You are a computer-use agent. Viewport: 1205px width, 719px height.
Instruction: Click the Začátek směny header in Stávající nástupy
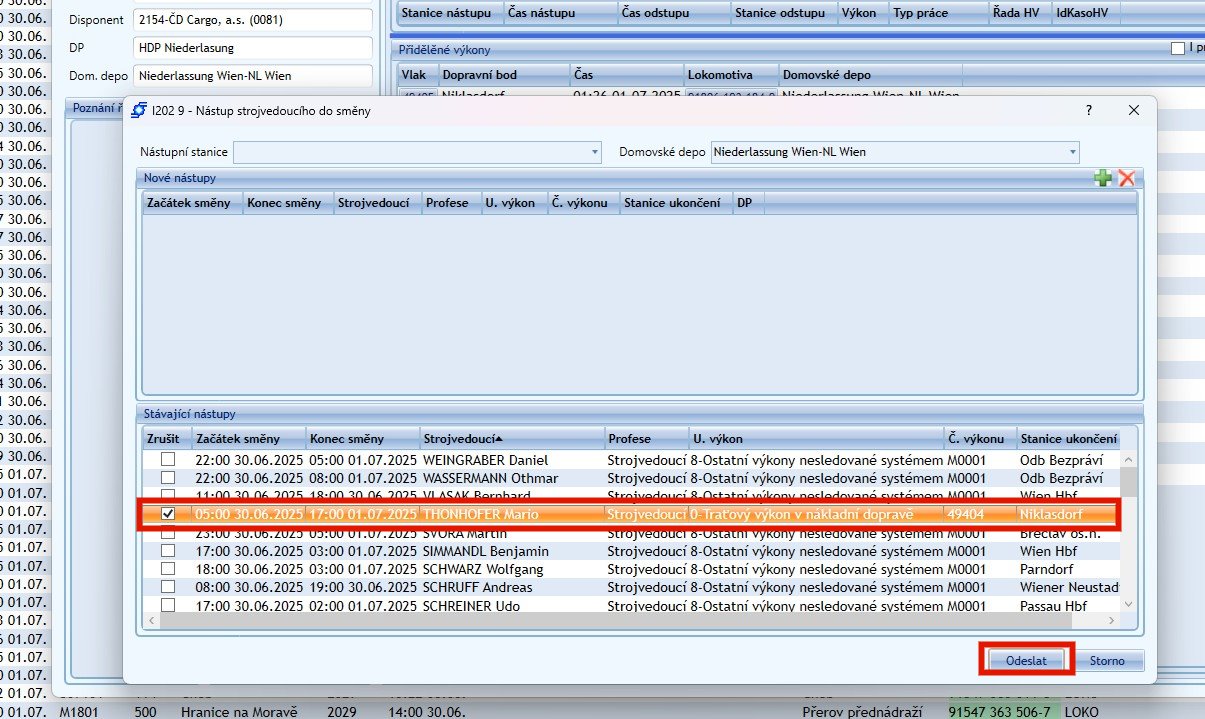click(237, 439)
